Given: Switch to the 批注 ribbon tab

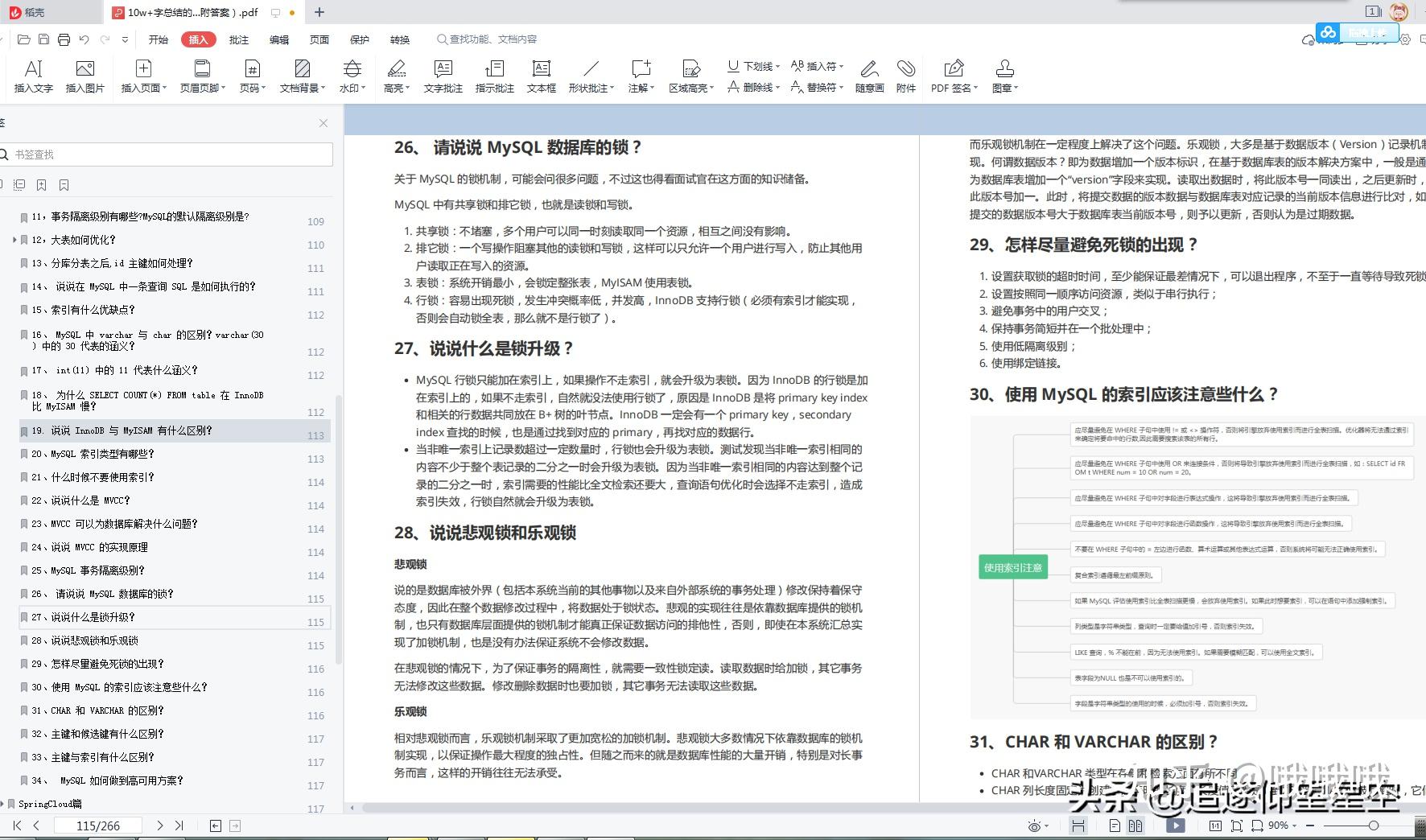Looking at the screenshot, I should coord(237,39).
